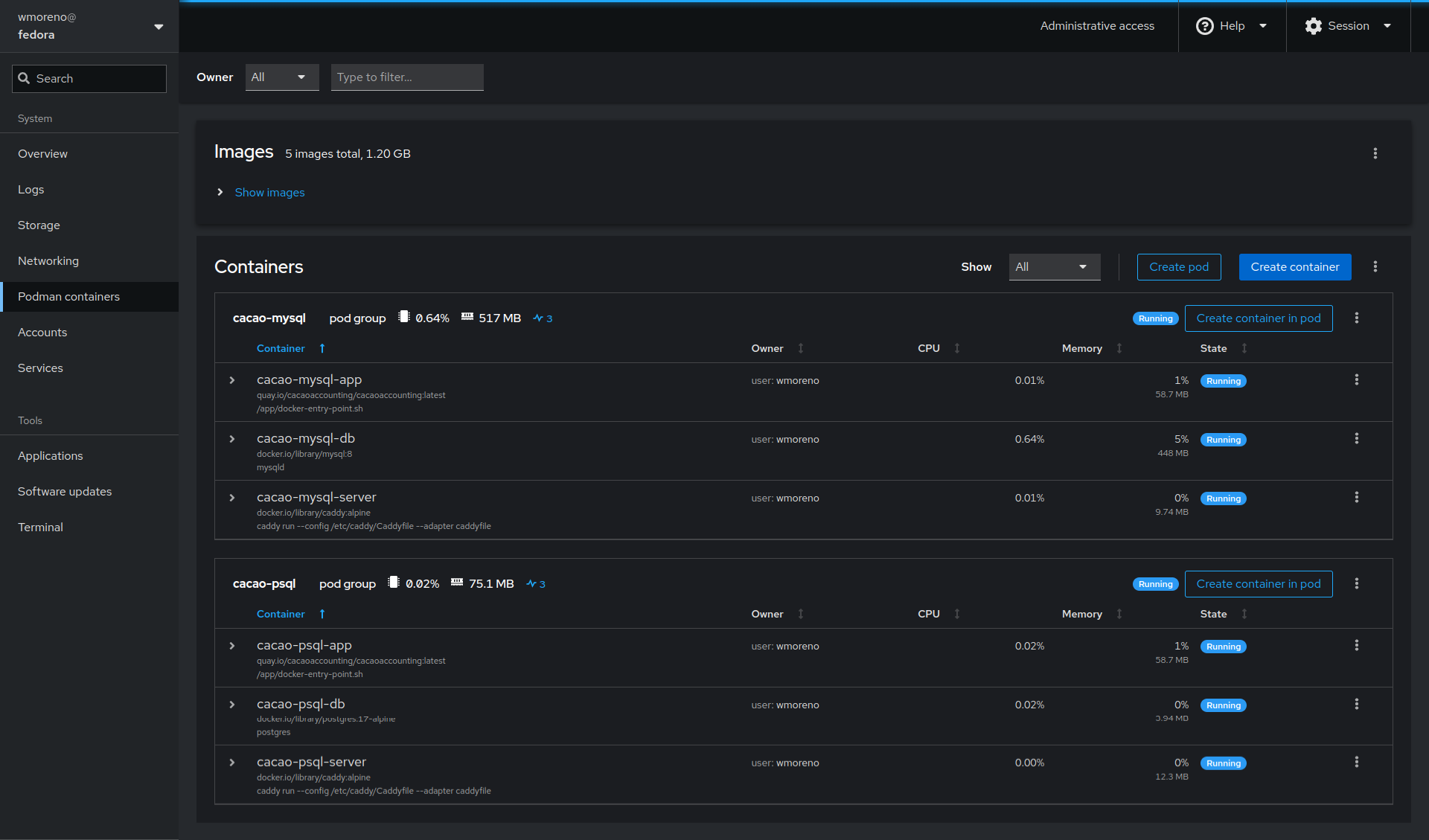The height and width of the screenshot is (840, 1429).
Task: Create container in cacao-psql pod
Action: 1259,584
